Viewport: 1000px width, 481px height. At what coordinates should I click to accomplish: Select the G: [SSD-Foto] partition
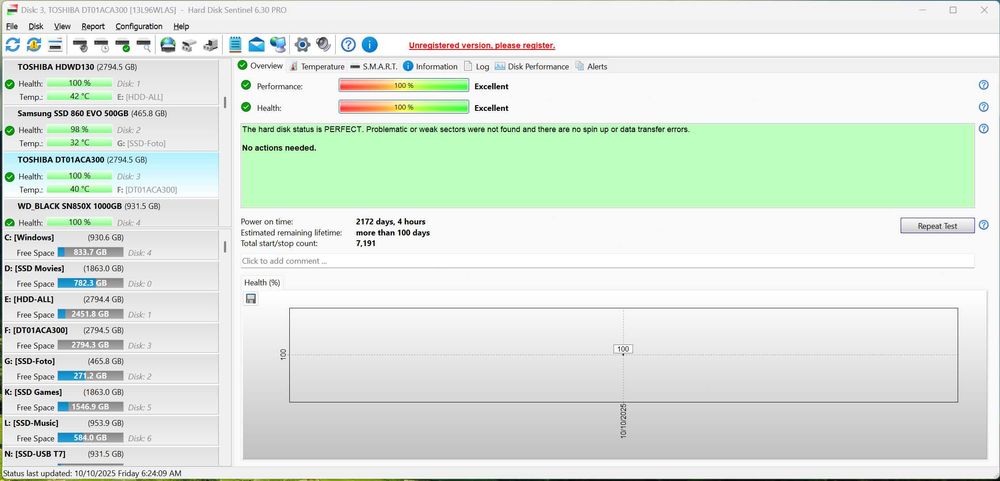tap(111, 368)
